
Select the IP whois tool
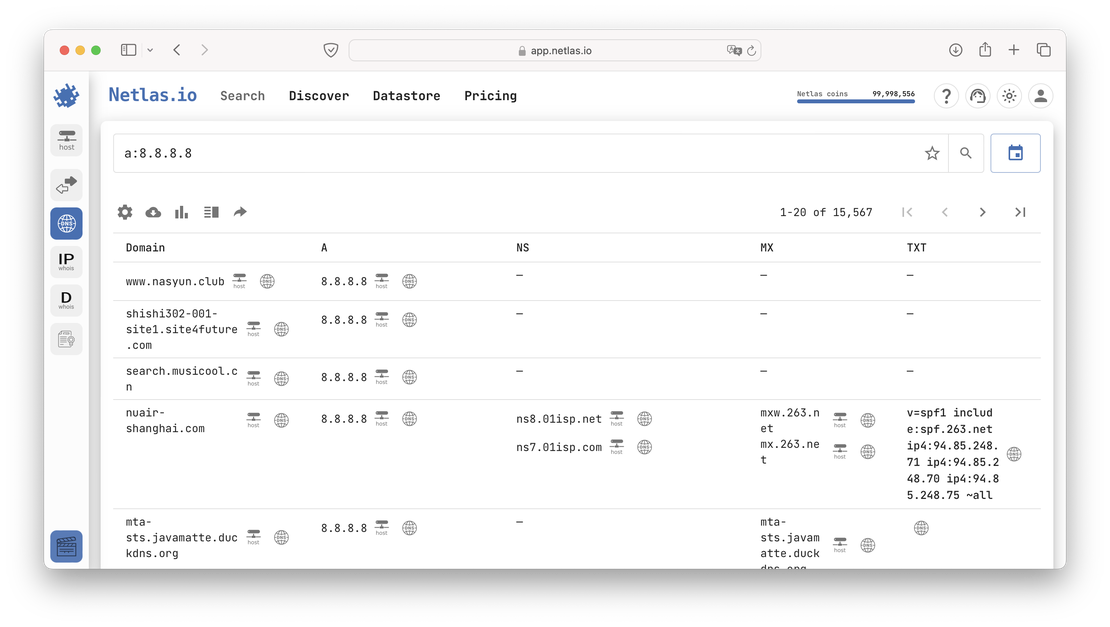tap(66, 261)
